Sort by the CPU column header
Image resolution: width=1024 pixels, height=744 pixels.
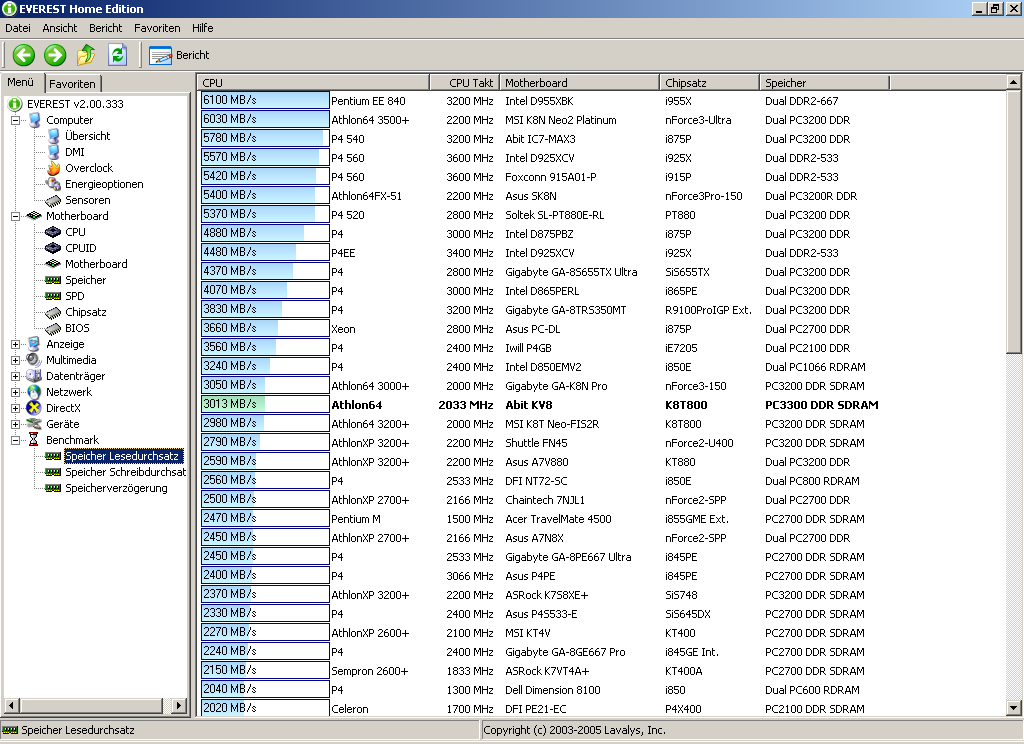[313, 83]
